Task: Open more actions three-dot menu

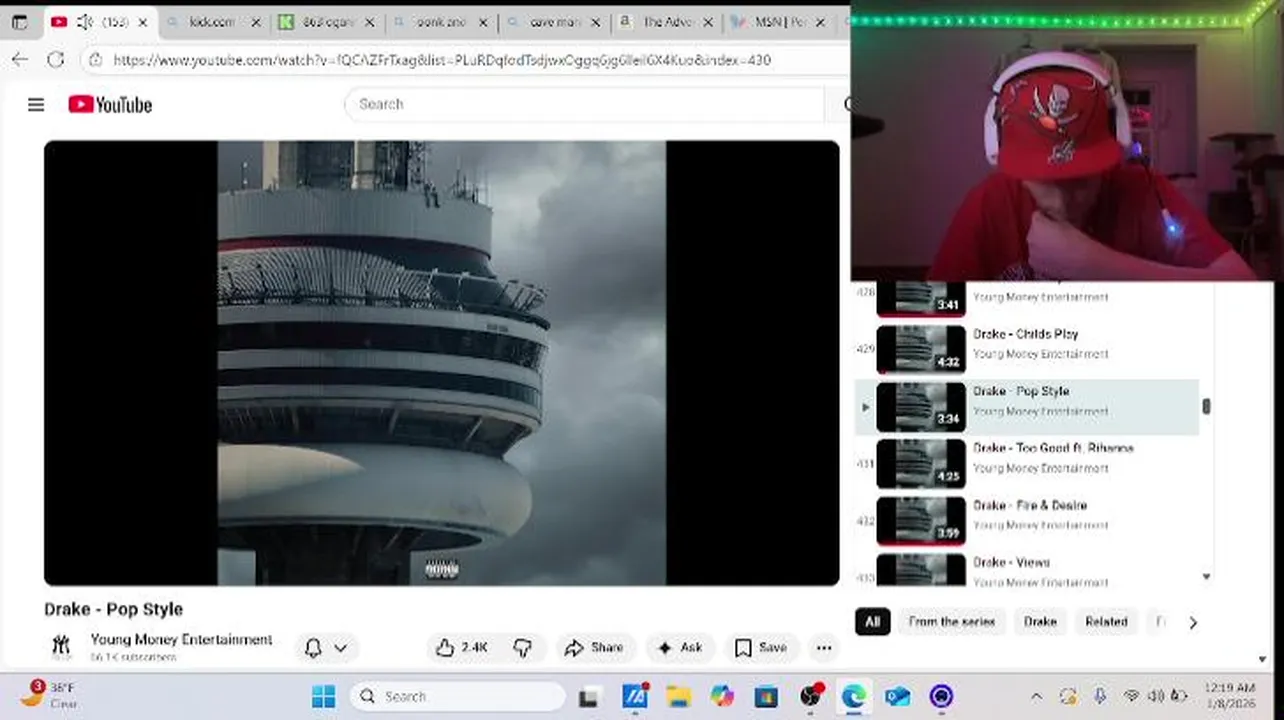Action: point(824,648)
